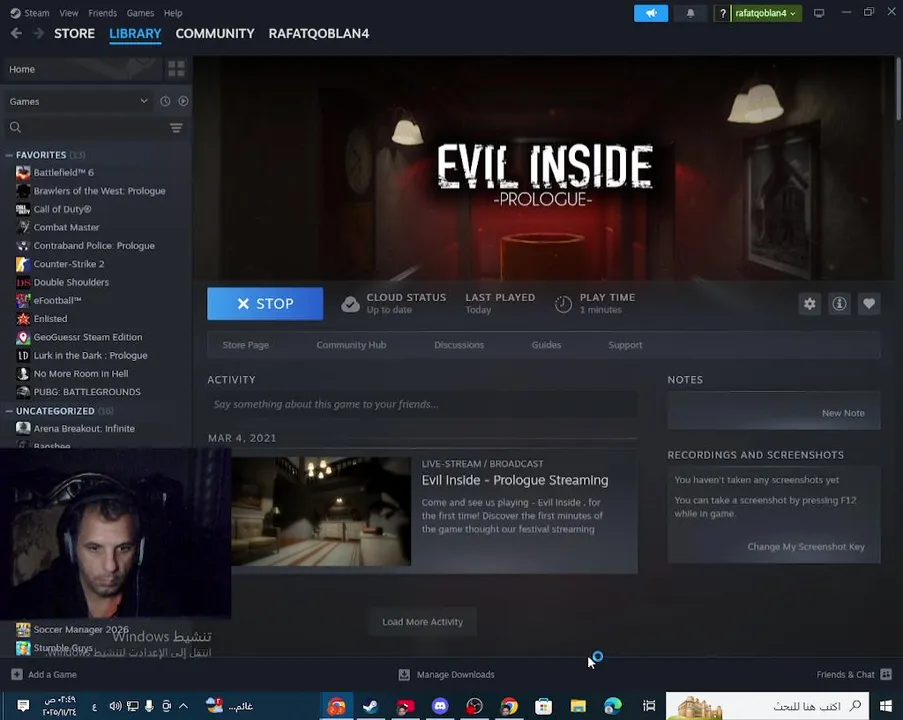Open game settings gear icon

[x=809, y=304]
